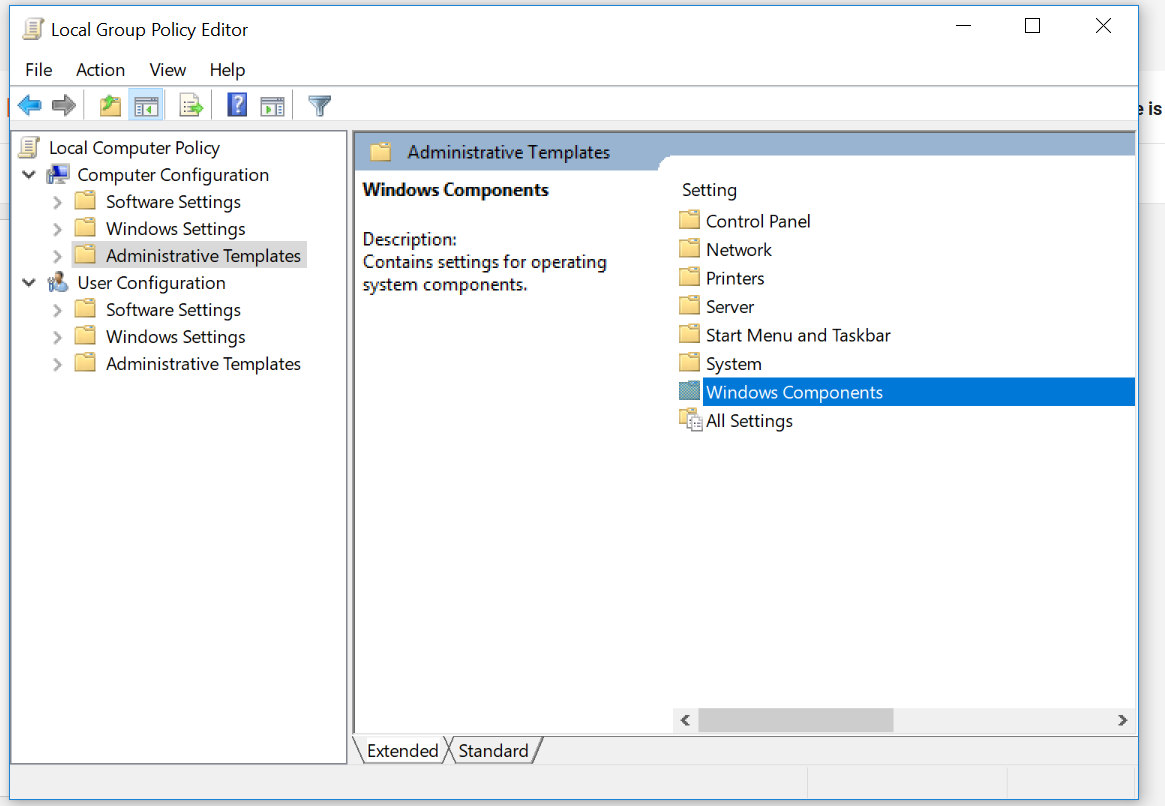Viewport: 1165px width, 806px height.
Task: Click the Server folder icon
Action: 689,305
